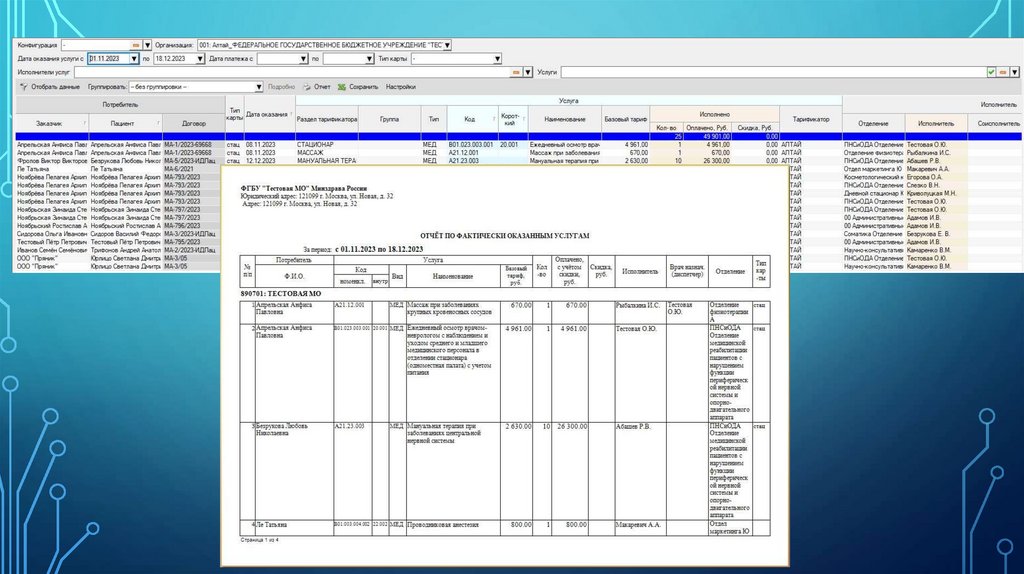Open 'Настройки' in the toolbar

tap(400, 87)
